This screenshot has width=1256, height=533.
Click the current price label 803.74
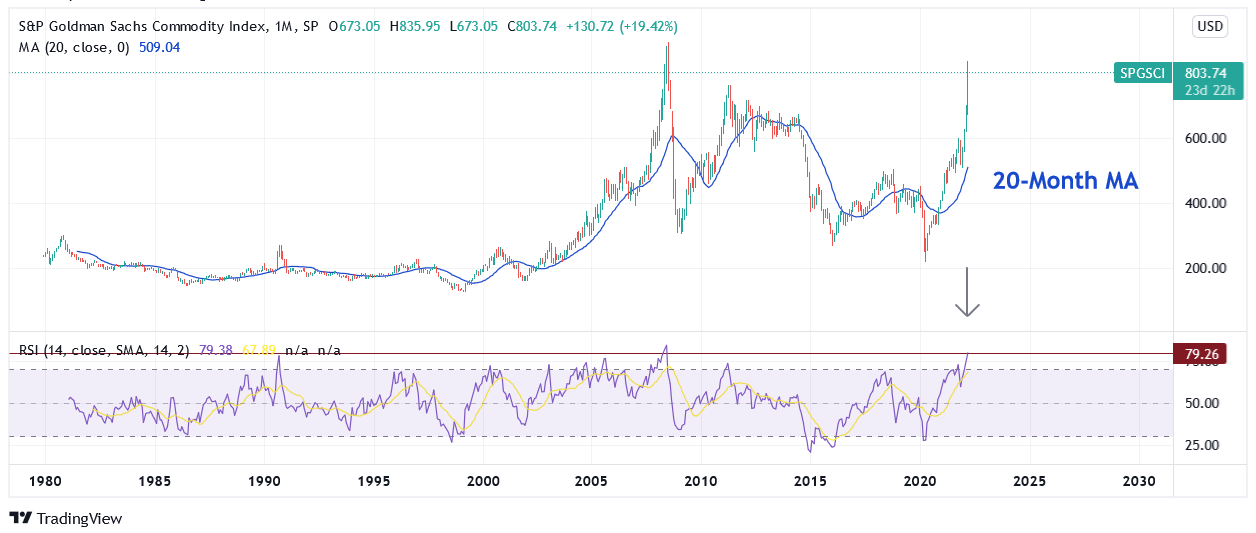(1205, 72)
